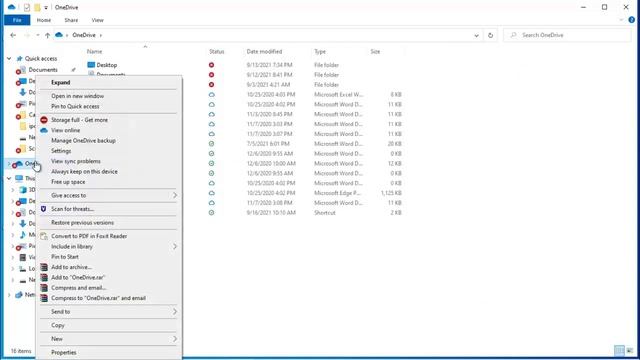The image size is (640, 360).
Task: Collapse the This PC tree node
Action: [x=9, y=178]
